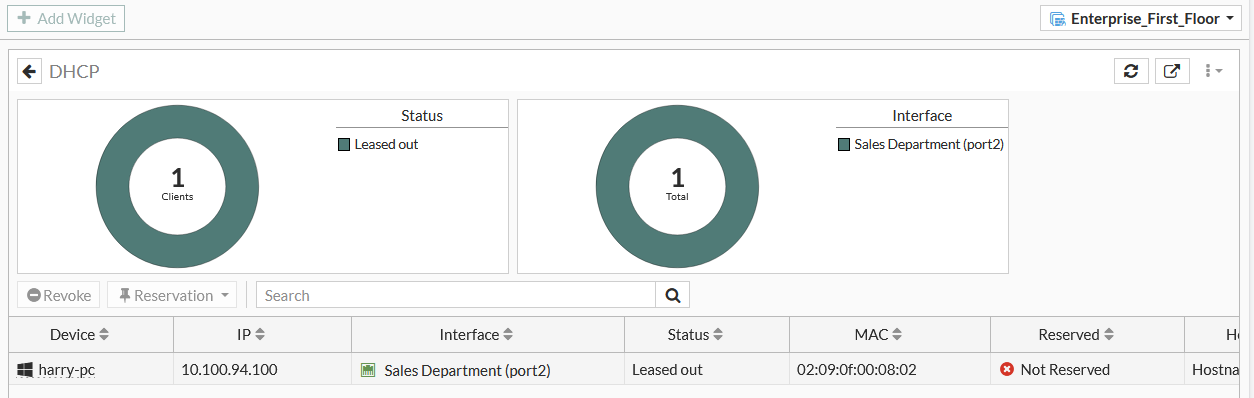Refresh the DHCP widget
The width and height of the screenshot is (1254, 398).
1131,71
